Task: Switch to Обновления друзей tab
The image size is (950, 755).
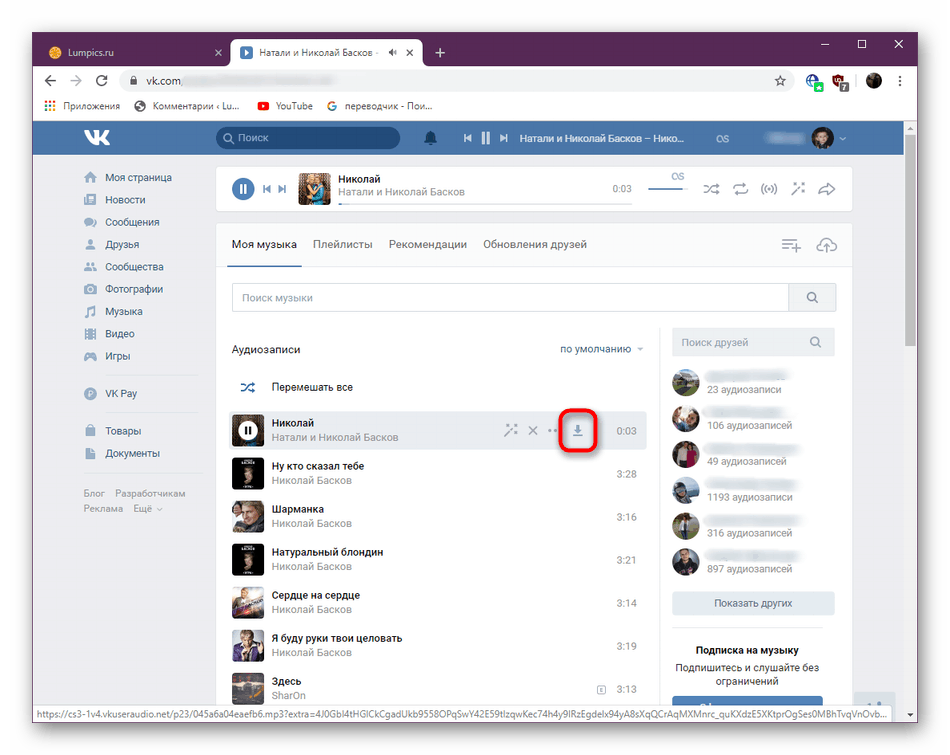Action: tap(535, 245)
